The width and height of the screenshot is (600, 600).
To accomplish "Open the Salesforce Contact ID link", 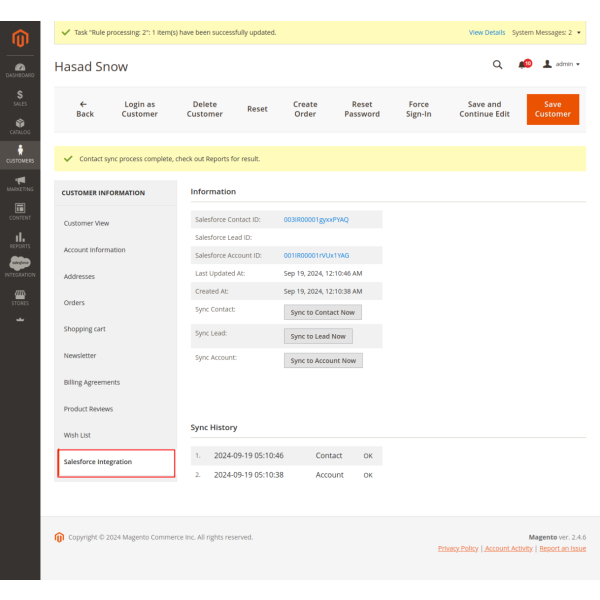I will click(x=316, y=219).
